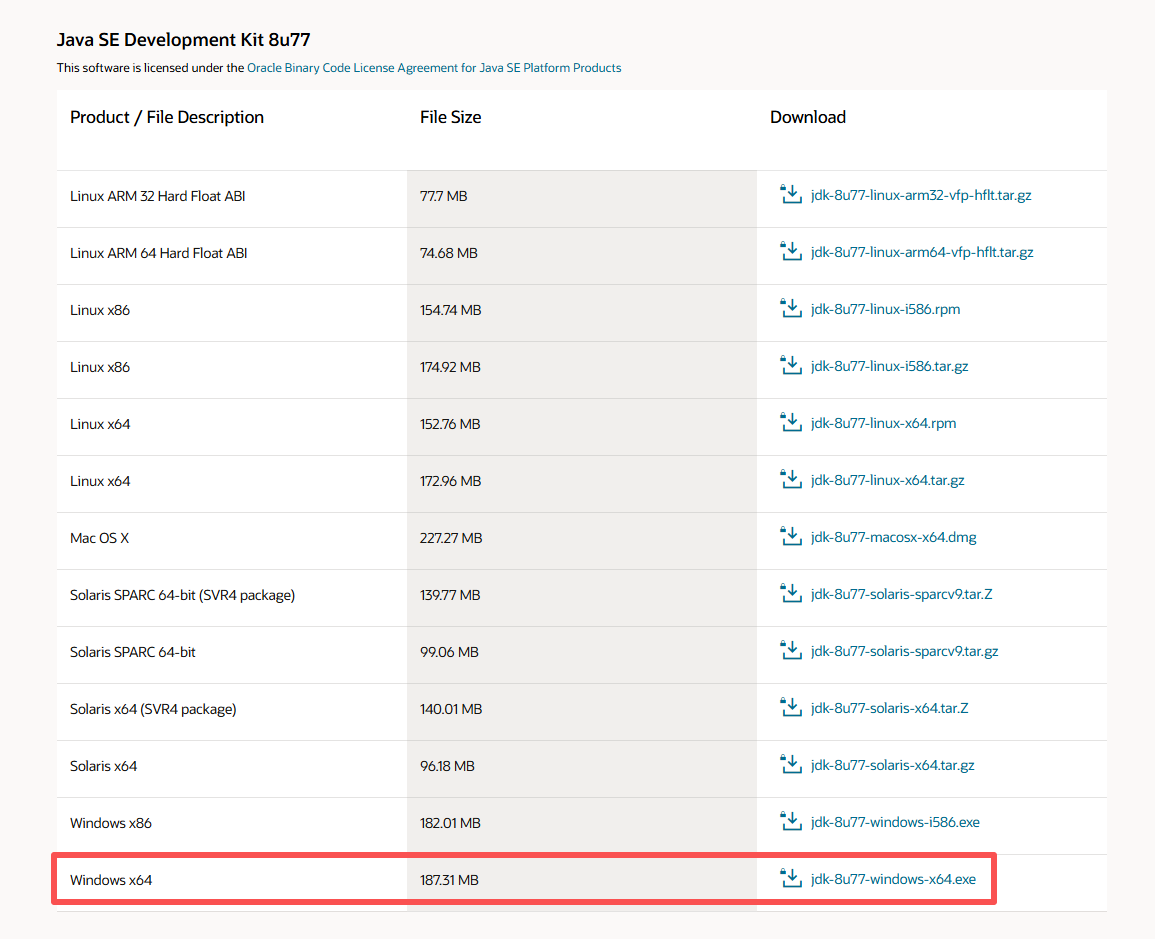1155x939 pixels.
Task: Click download icon beside jdk-8u77-solaris-x64.tar.Z
Action: 791,708
